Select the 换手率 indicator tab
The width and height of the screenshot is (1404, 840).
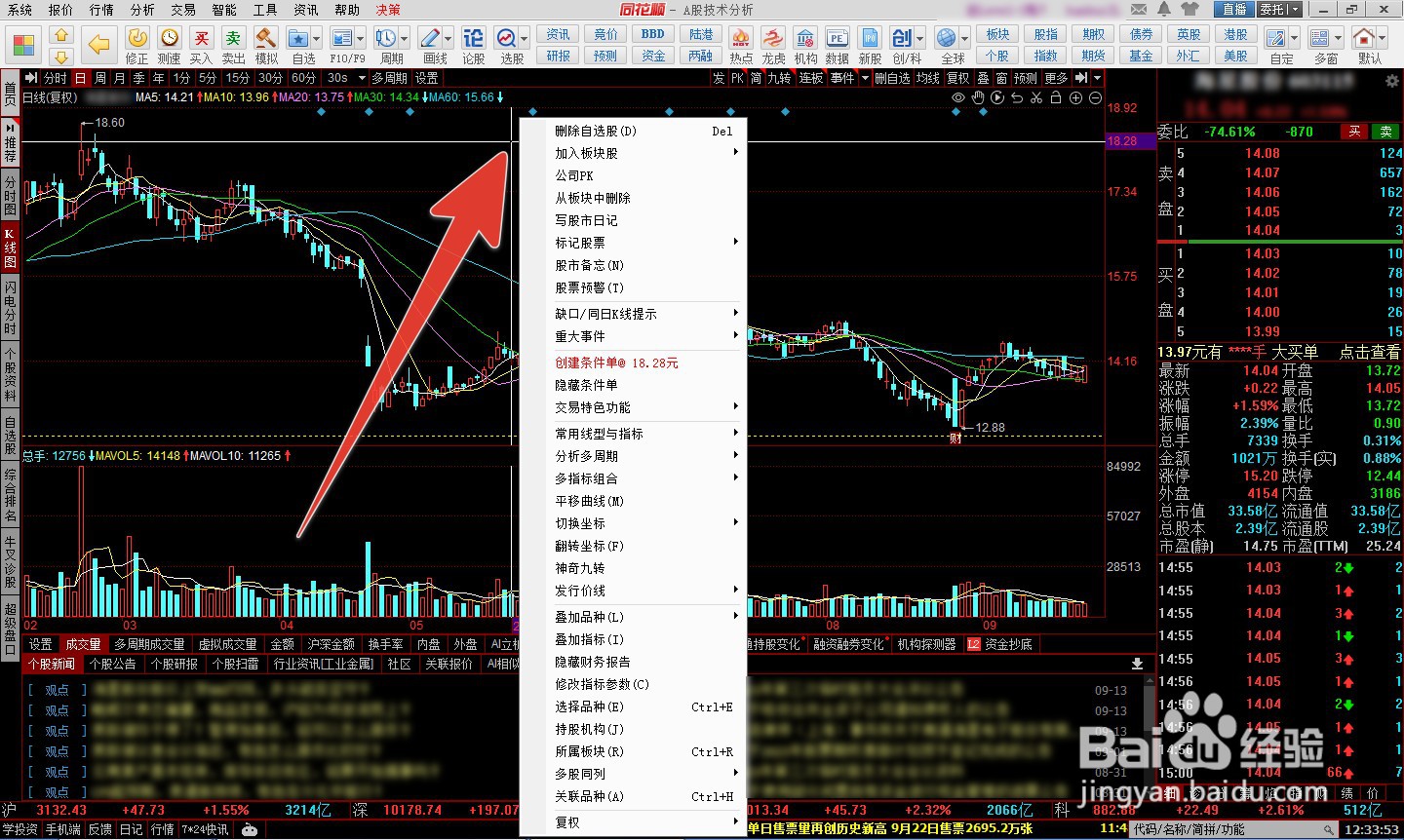point(385,644)
